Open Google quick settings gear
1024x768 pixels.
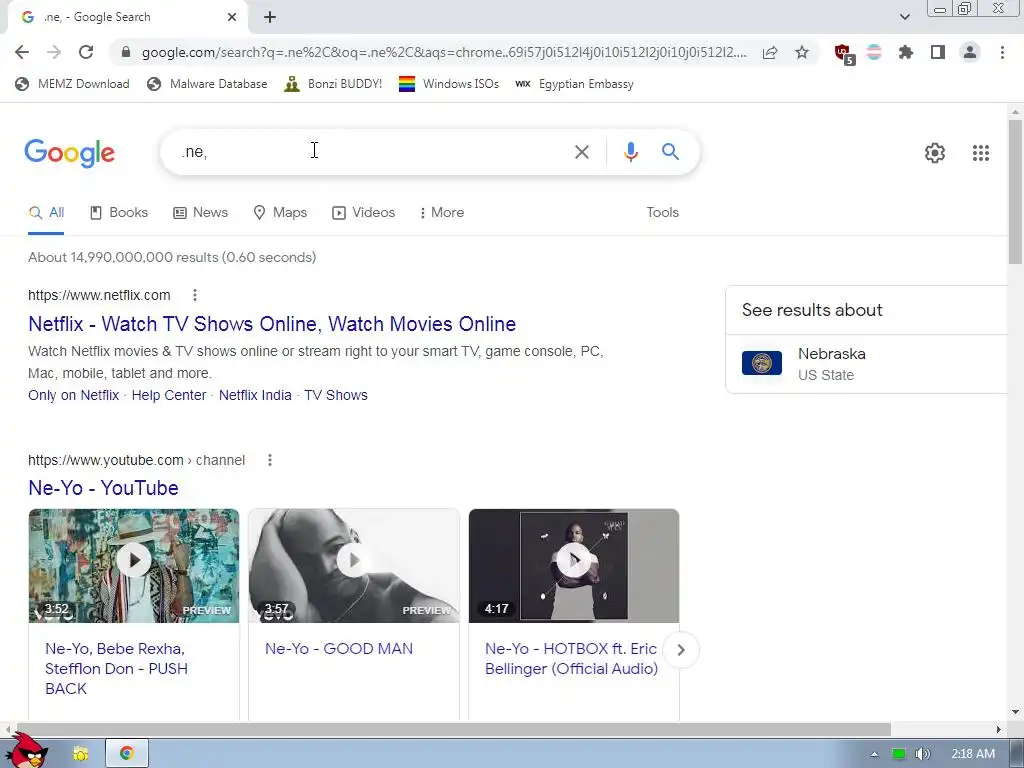[935, 153]
